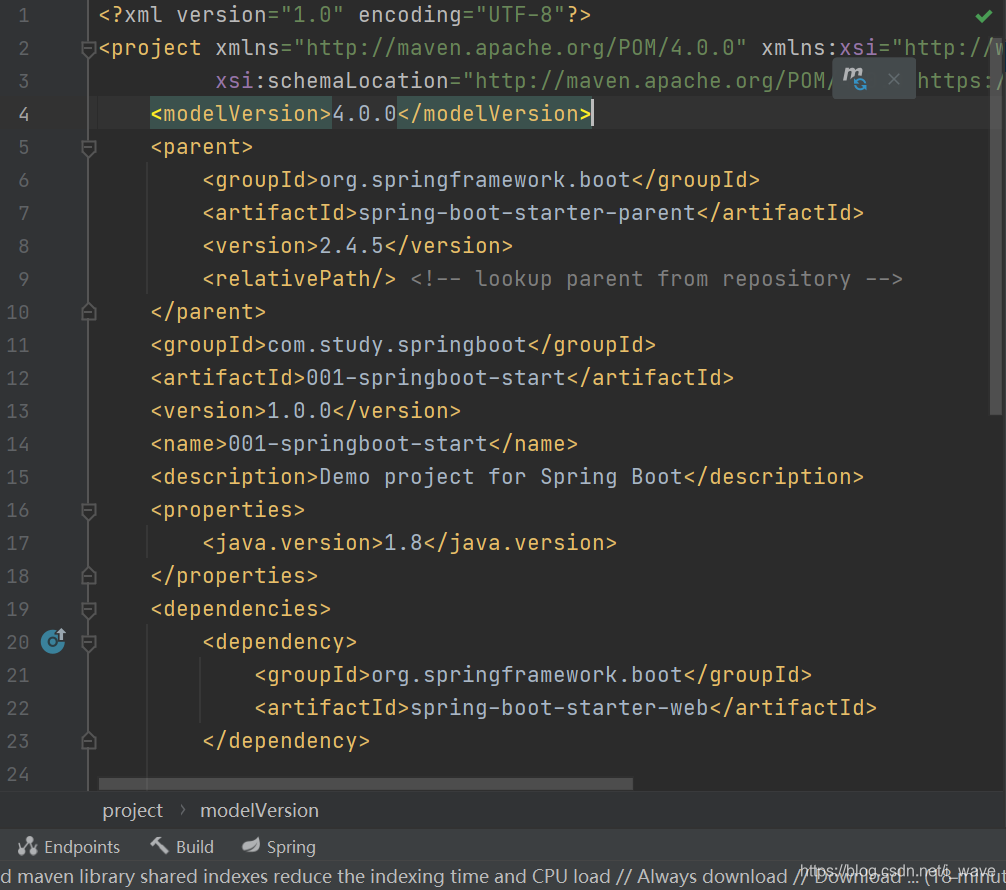1006x890 pixels.
Task: Click the Build hammer icon
Action: pyautogui.click(x=159, y=846)
